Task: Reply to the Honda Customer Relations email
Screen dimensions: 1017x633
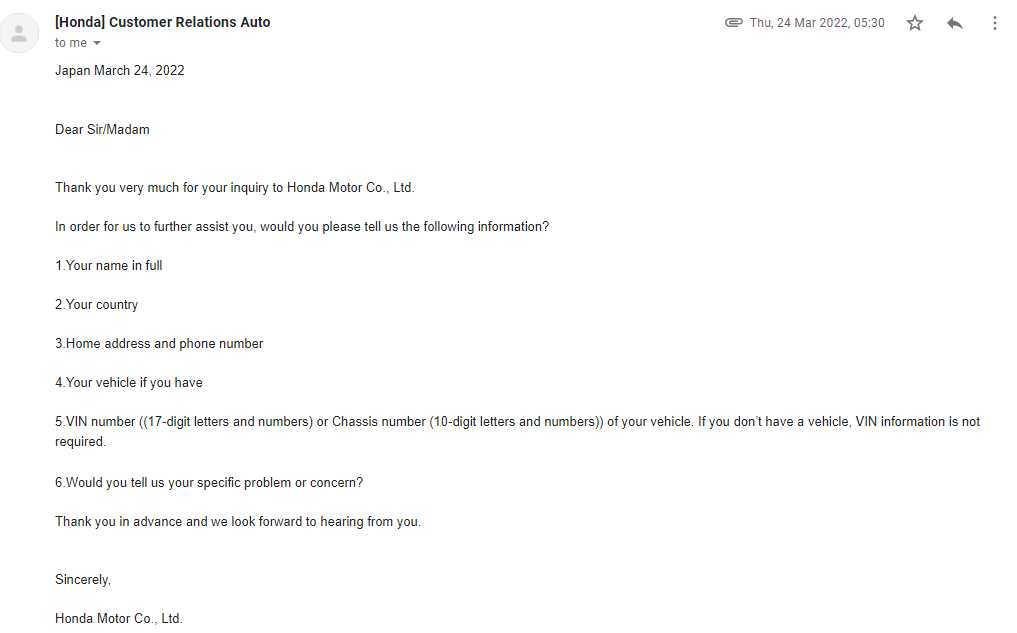Action: click(x=954, y=23)
